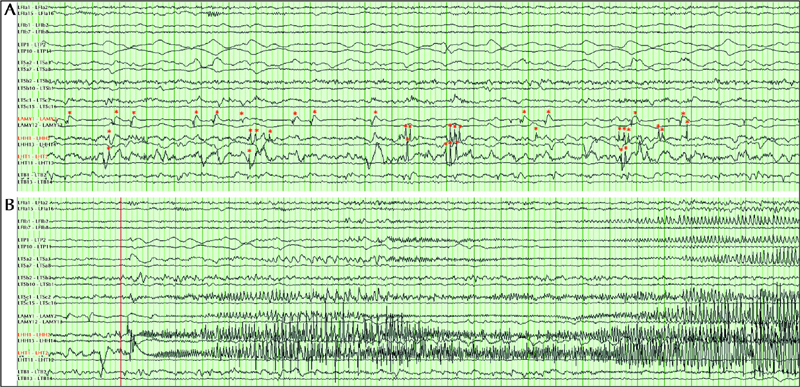
Task: Click the first red spike marker on the LAMY1 trace
Action: click(x=70, y=112)
